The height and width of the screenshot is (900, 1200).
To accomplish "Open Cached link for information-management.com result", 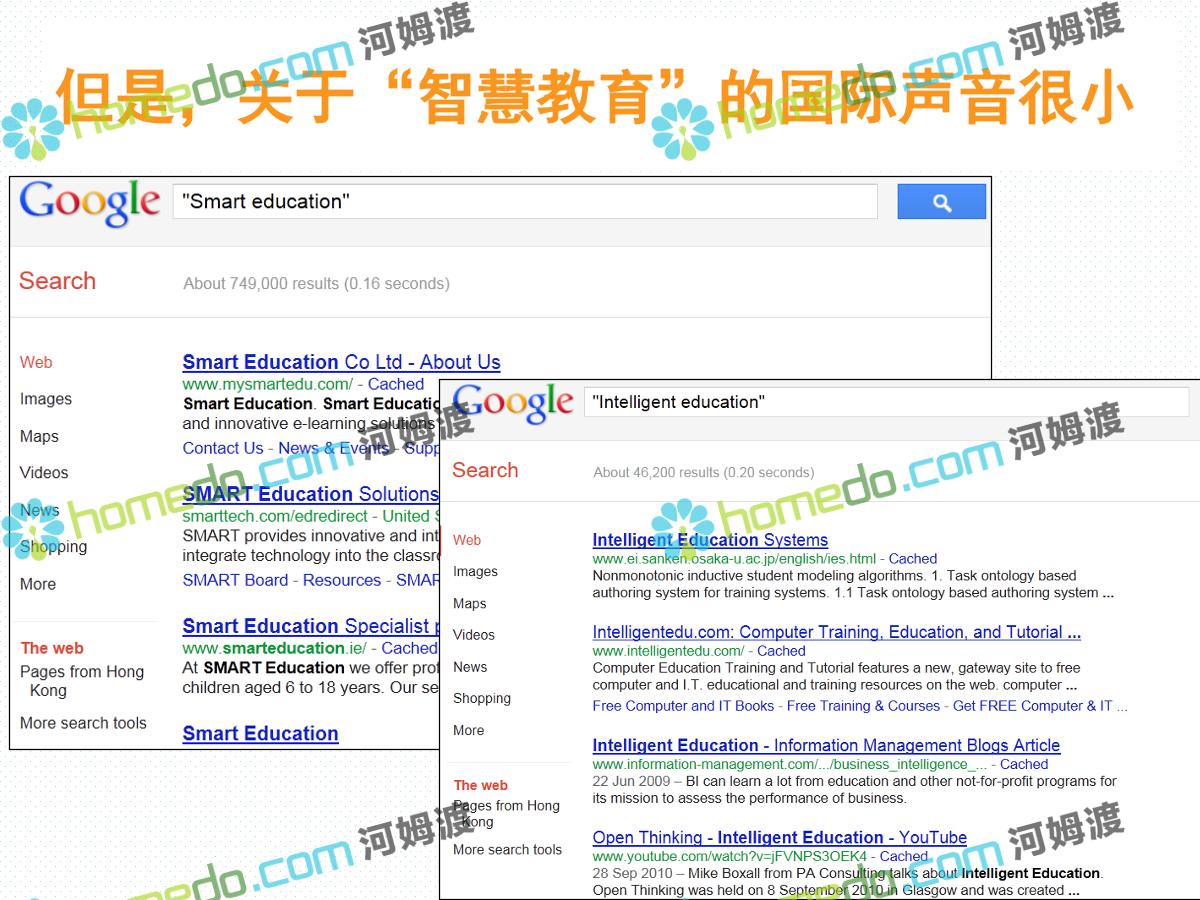I will (1024, 764).
